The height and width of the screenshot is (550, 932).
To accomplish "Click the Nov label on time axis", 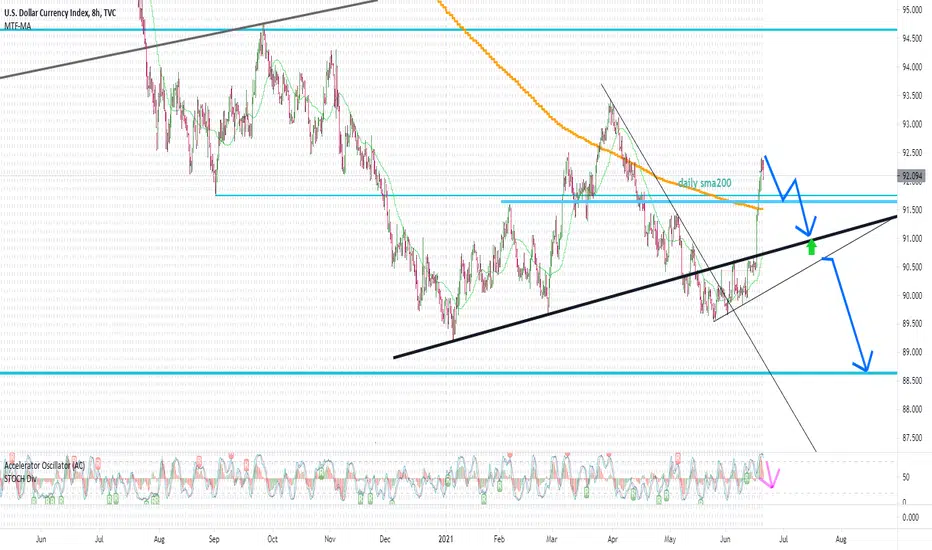I will pos(330,539).
